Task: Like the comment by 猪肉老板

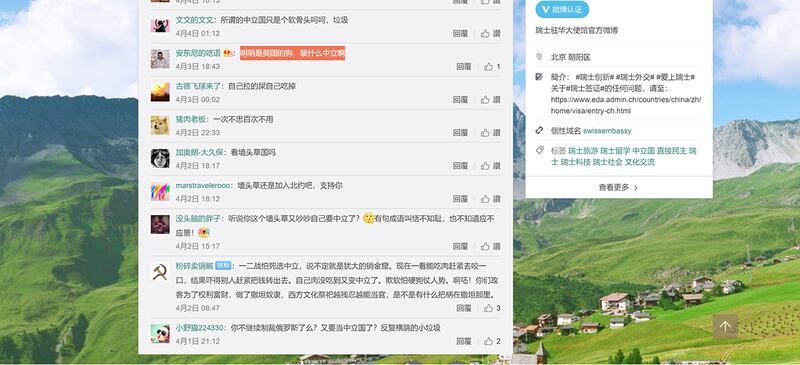Action: coord(490,133)
